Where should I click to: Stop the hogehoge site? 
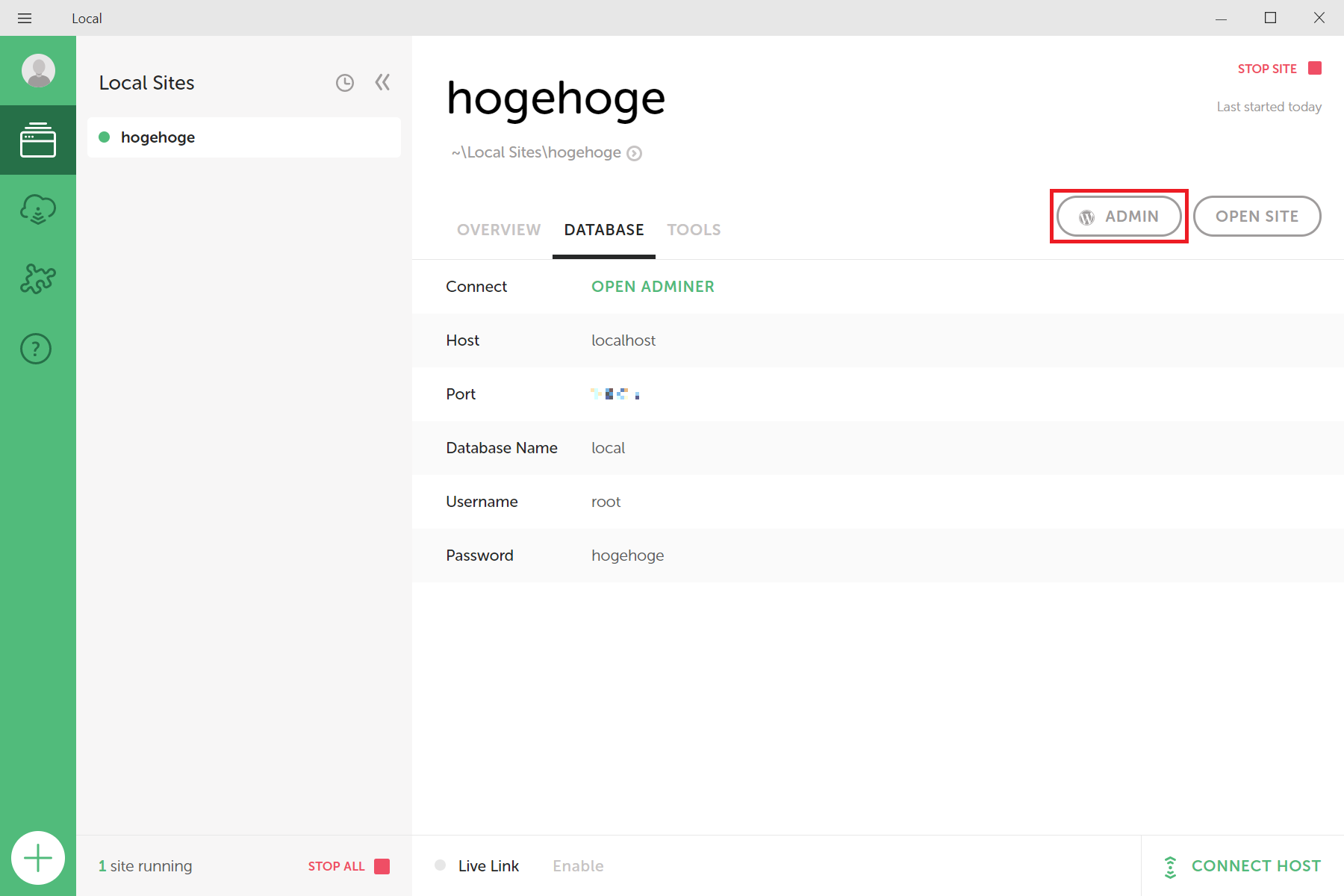(1279, 69)
